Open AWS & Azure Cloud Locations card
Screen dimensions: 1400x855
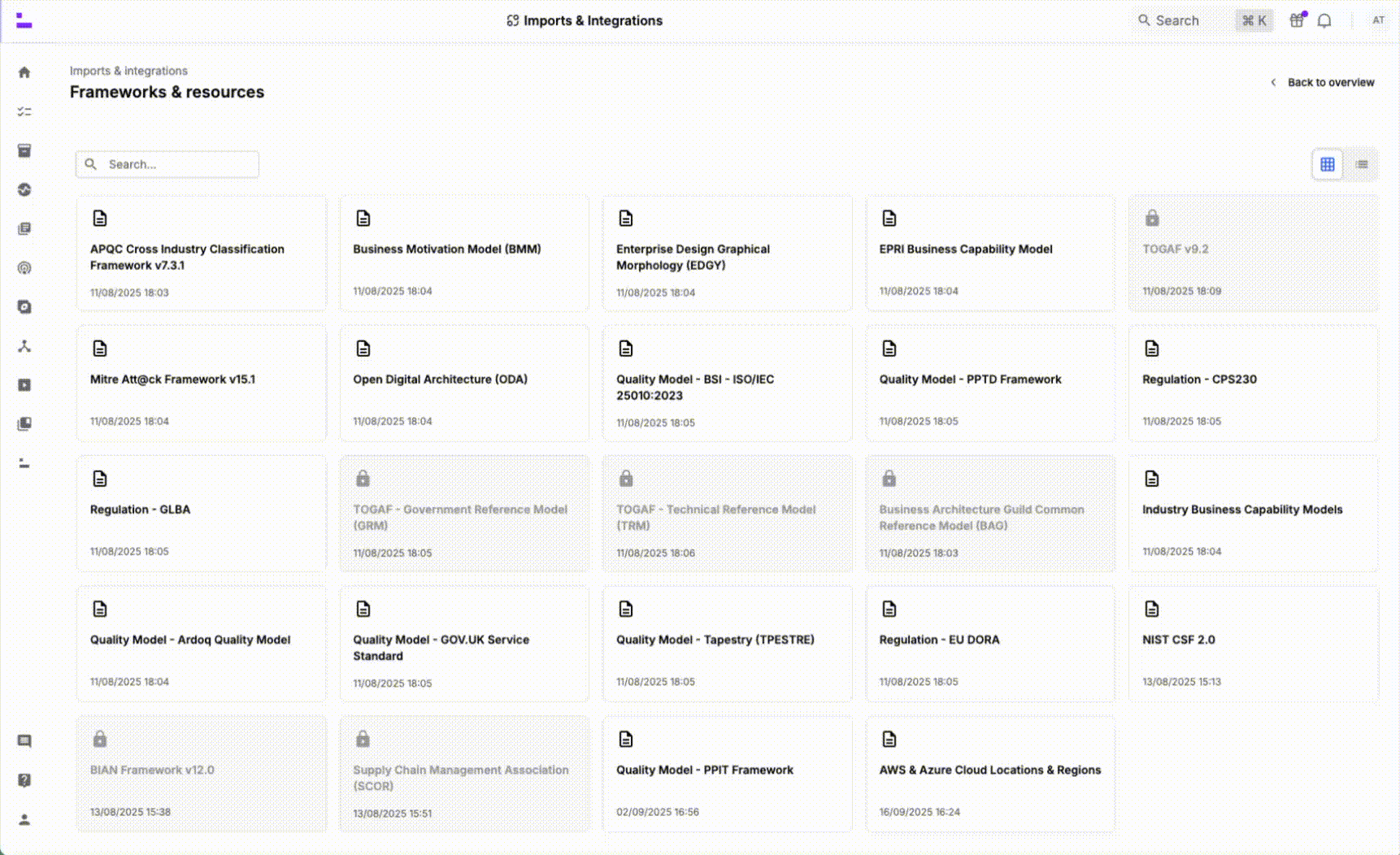click(989, 773)
